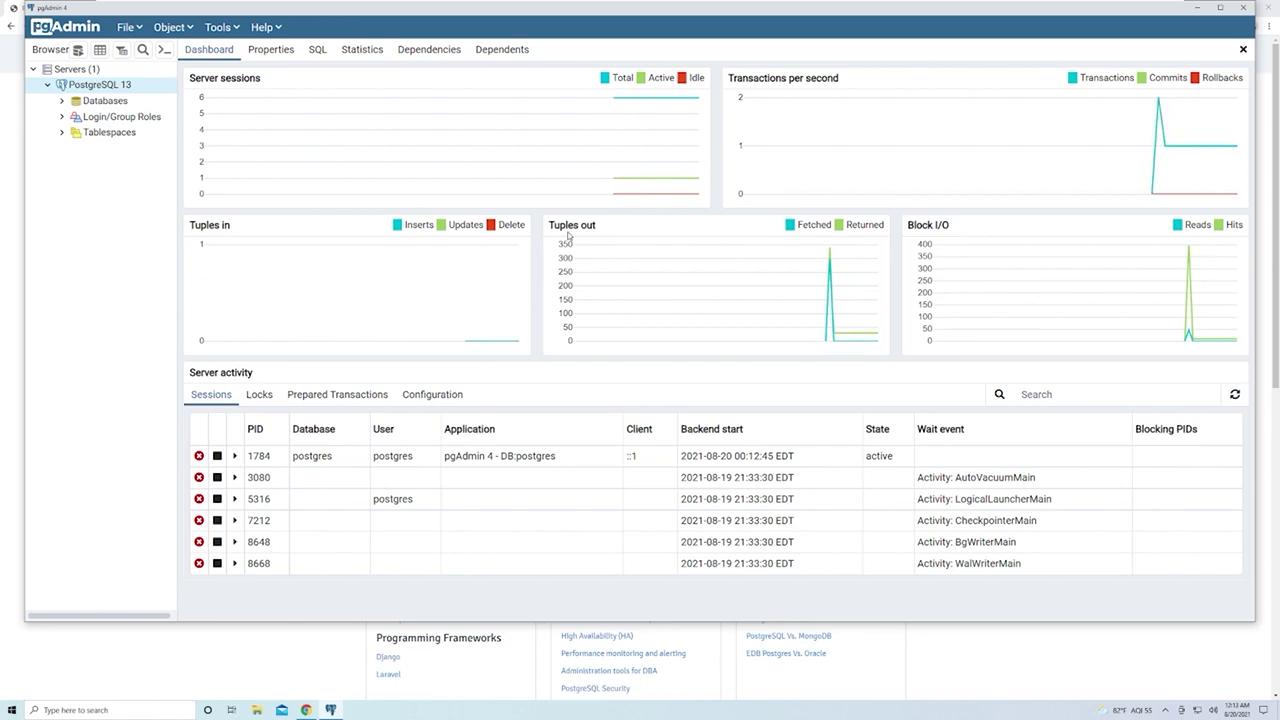Open the Query Tool from Browser toolbar
Viewport: 1280px width, 720px height.
(78, 50)
